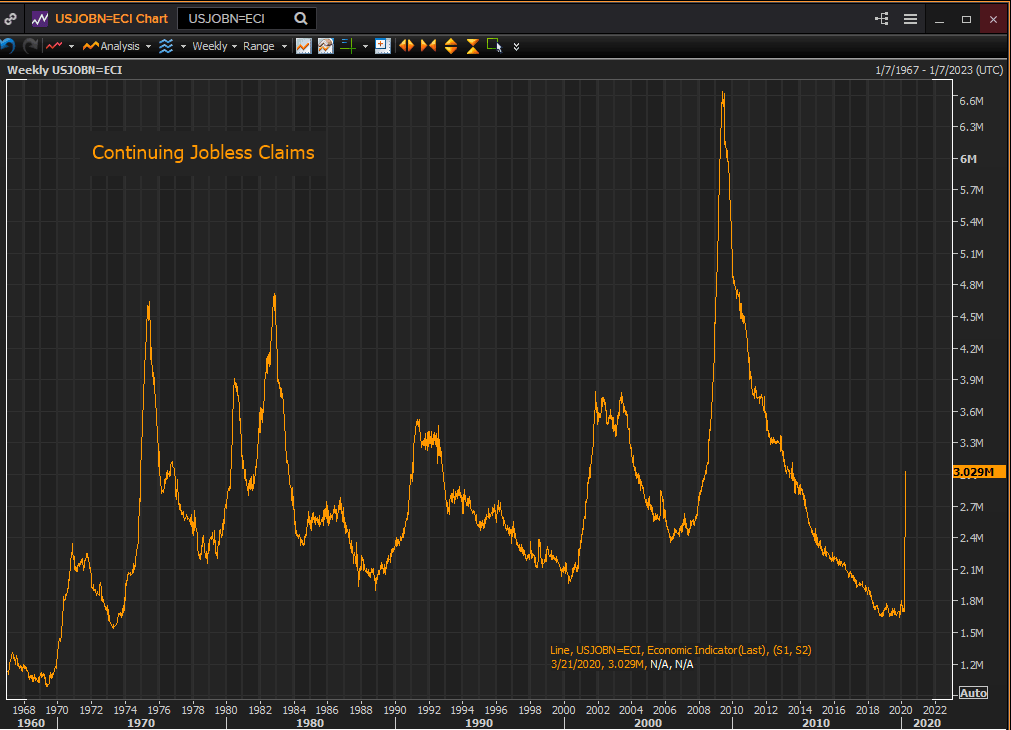The width and height of the screenshot is (1011, 730).
Task: Show more toolbar items chevron
Action: coord(516,46)
